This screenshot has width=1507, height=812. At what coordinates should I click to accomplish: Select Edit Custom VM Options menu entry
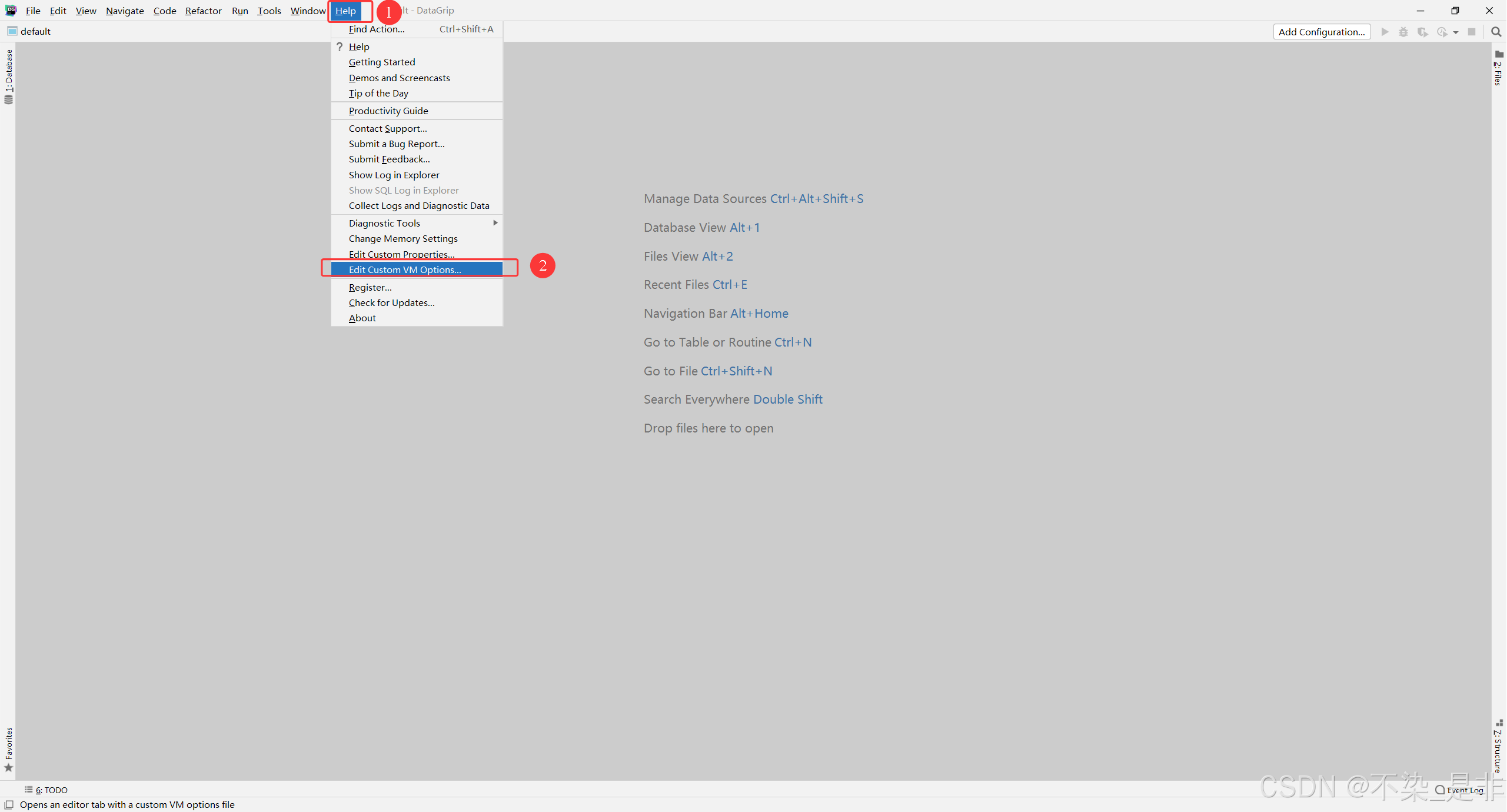tap(405, 269)
